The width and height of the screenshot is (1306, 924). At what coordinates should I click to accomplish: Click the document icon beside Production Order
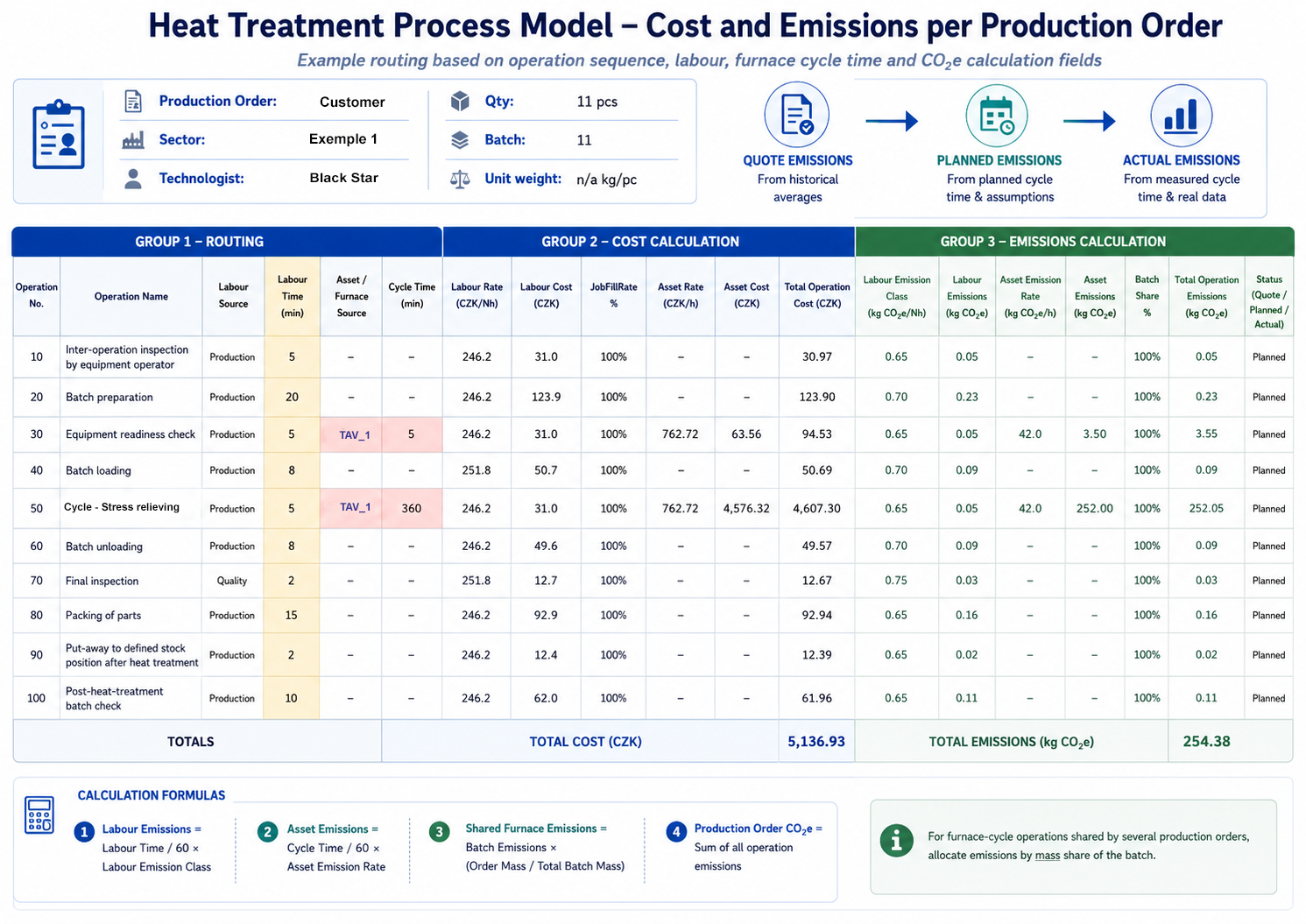point(133,102)
